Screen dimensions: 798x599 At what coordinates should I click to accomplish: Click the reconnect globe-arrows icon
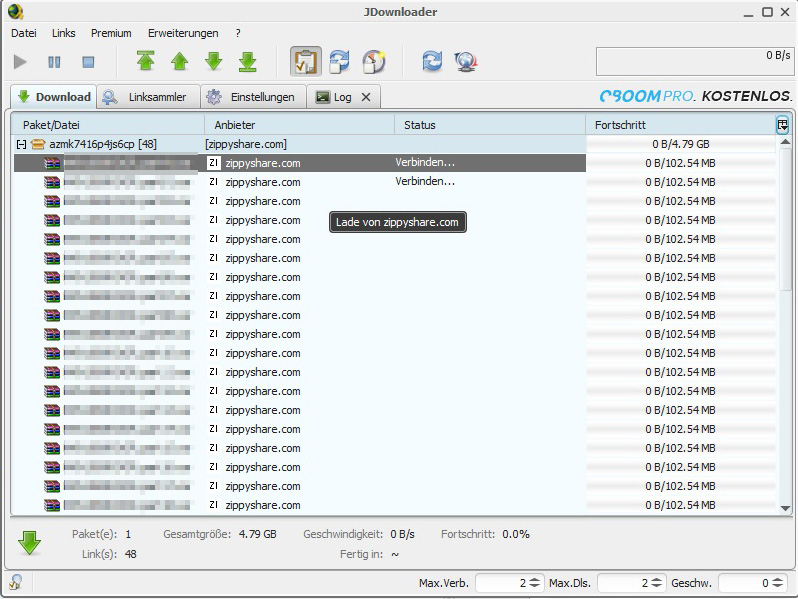coord(432,62)
